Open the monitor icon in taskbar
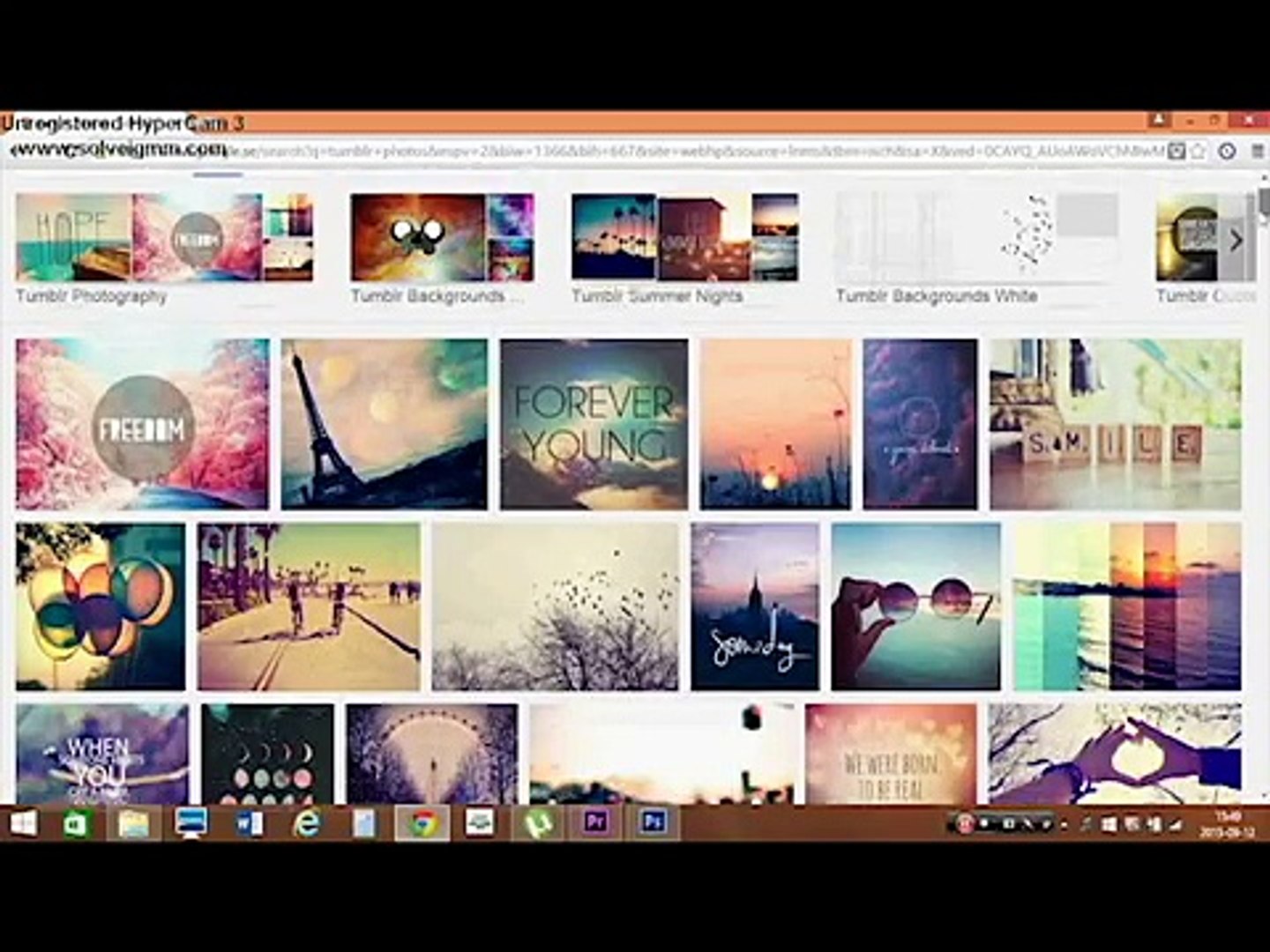Screen dimensions: 1270x952 [190, 824]
